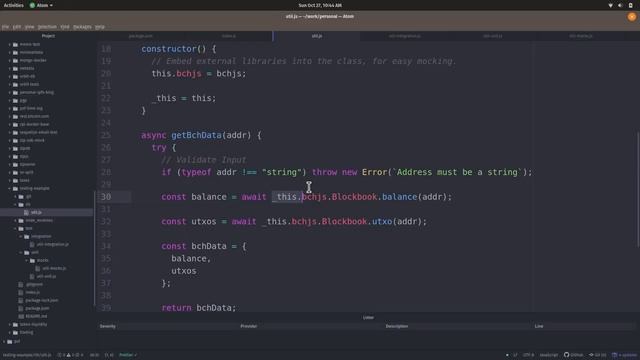The width and height of the screenshot is (640, 360).
Task: Click the GitHub icon in status bar
Action: tap(567, 355)
